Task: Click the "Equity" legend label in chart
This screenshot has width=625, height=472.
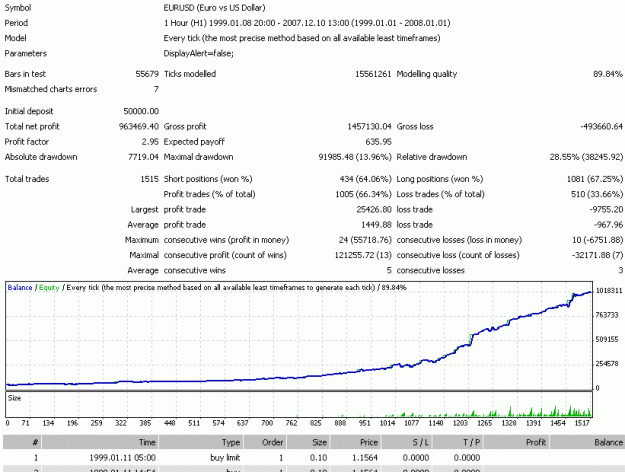Action: point(49,287)
